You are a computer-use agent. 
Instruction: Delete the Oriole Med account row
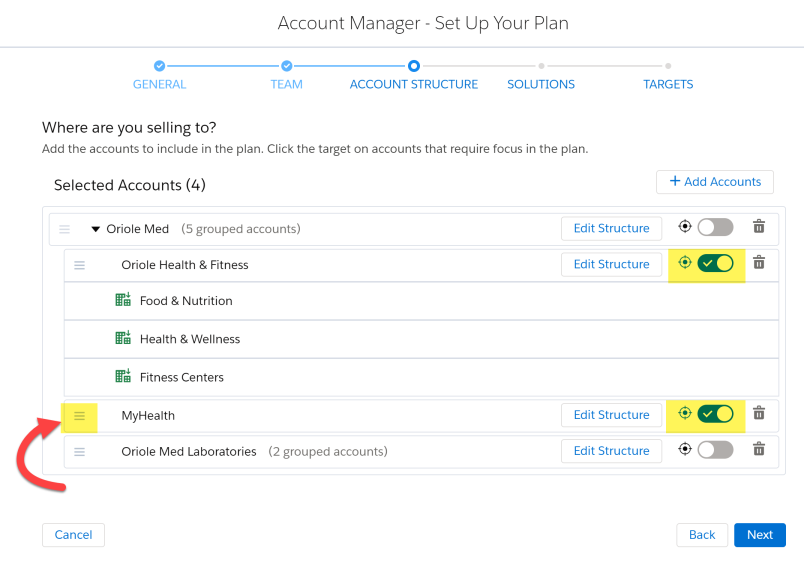(759, 226)
